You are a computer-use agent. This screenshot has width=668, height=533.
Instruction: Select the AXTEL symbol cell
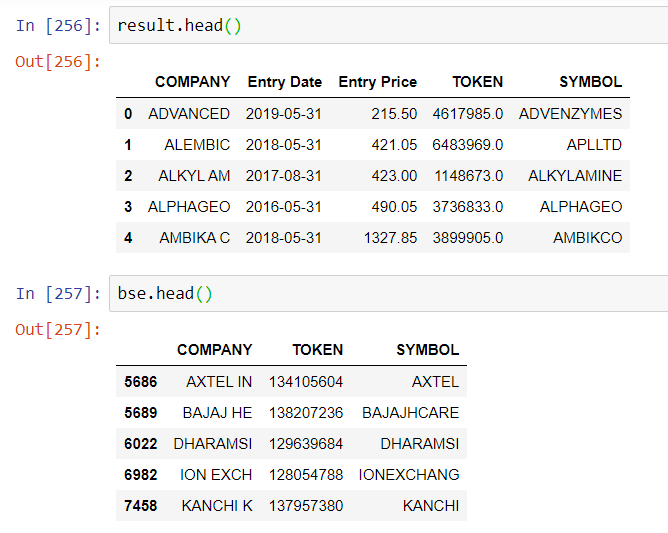(435, 382)
